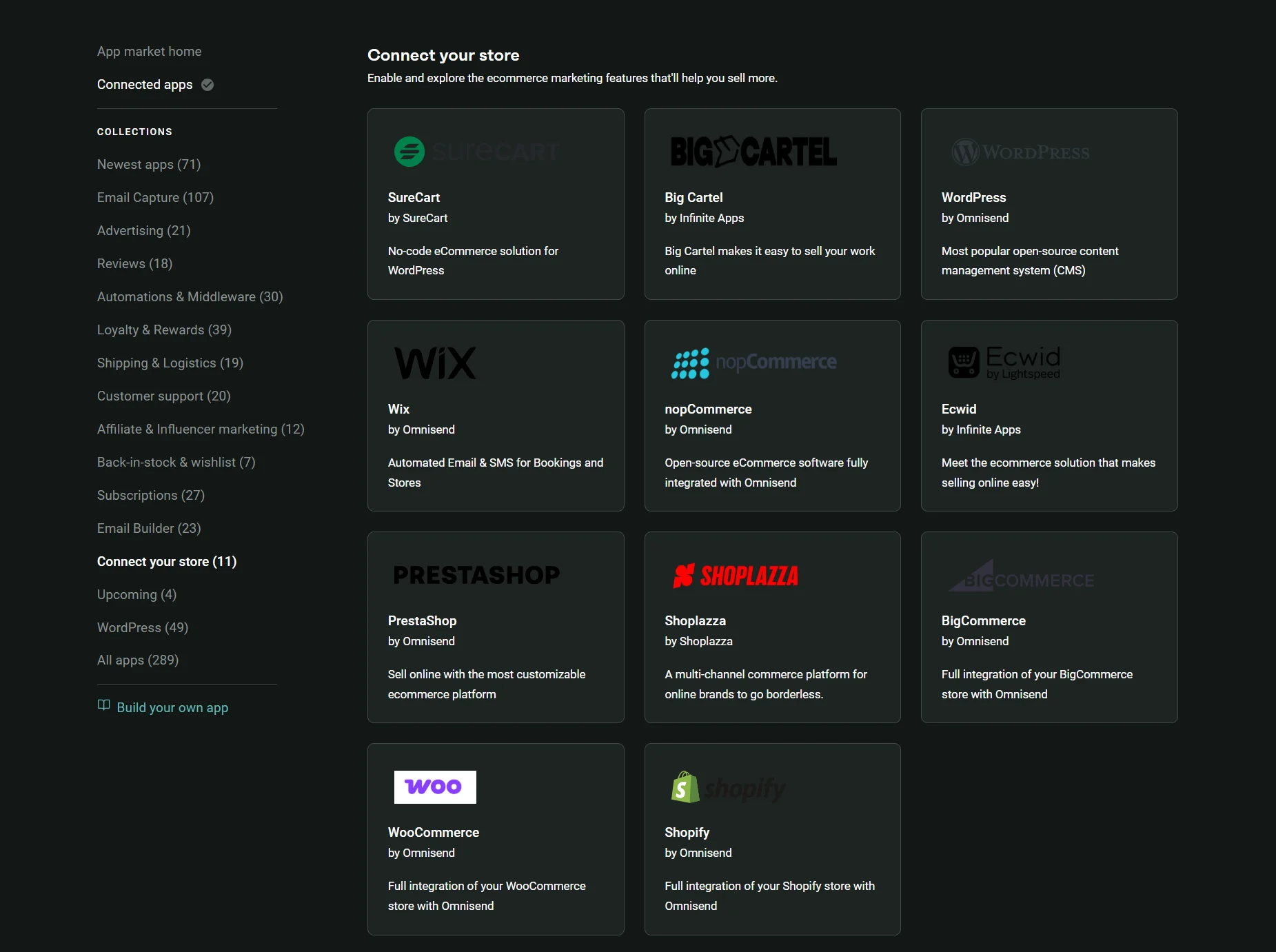
Task: Click the Shopify bag logo
Action: pyautogui.click(x=685, y=787)
